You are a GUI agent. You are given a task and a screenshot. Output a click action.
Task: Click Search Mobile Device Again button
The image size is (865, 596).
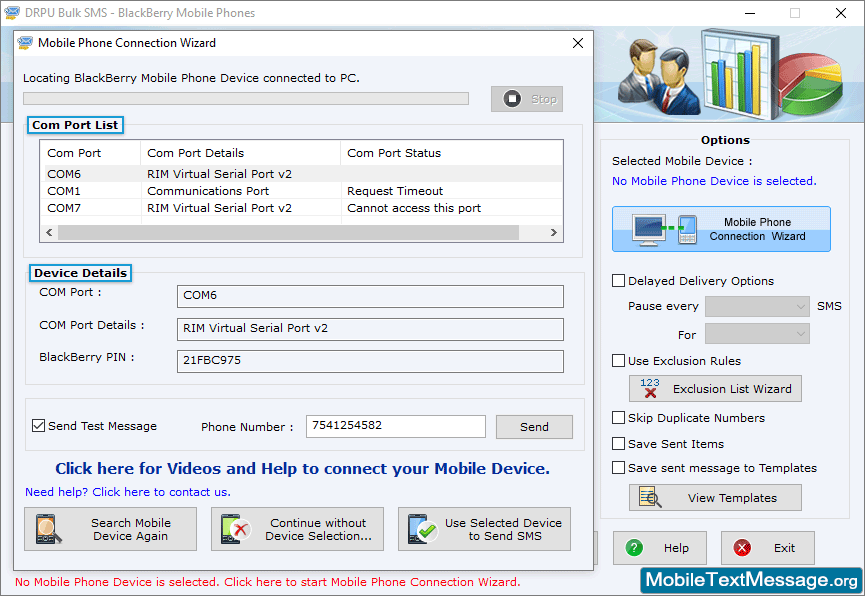pos(110,529)
